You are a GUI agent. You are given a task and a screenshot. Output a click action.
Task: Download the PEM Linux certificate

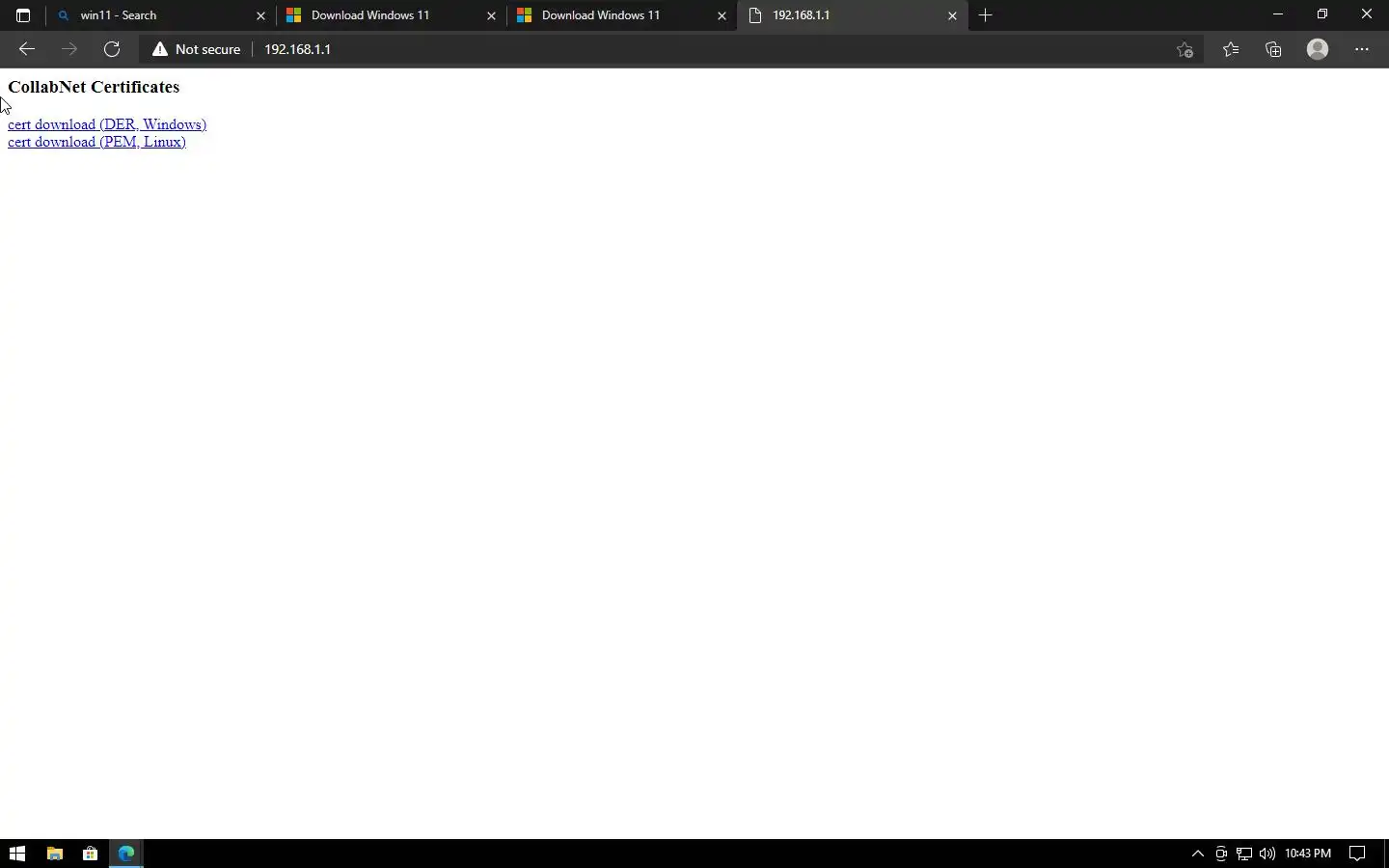tap(96, 142)
